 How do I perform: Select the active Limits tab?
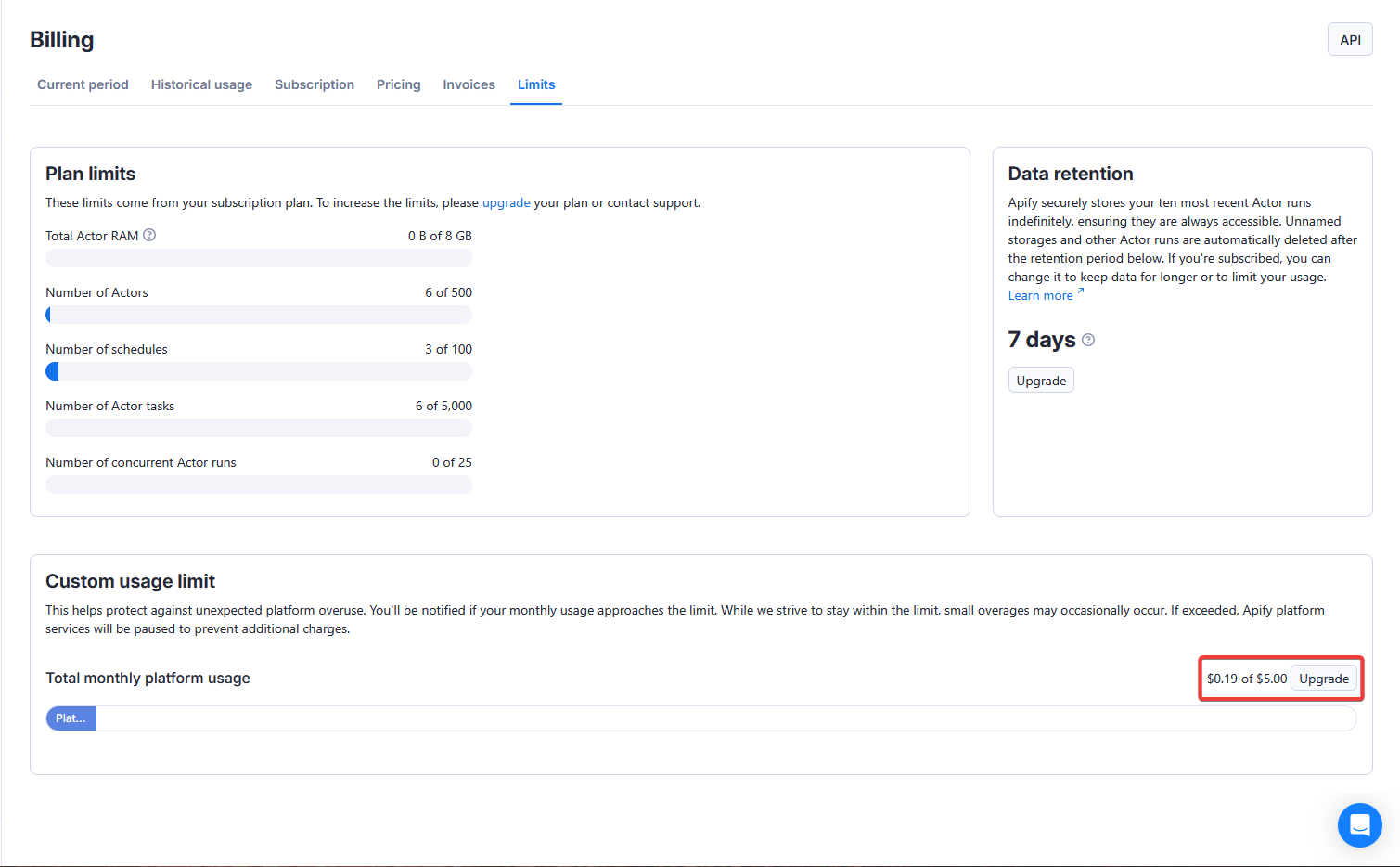[535, 84]
